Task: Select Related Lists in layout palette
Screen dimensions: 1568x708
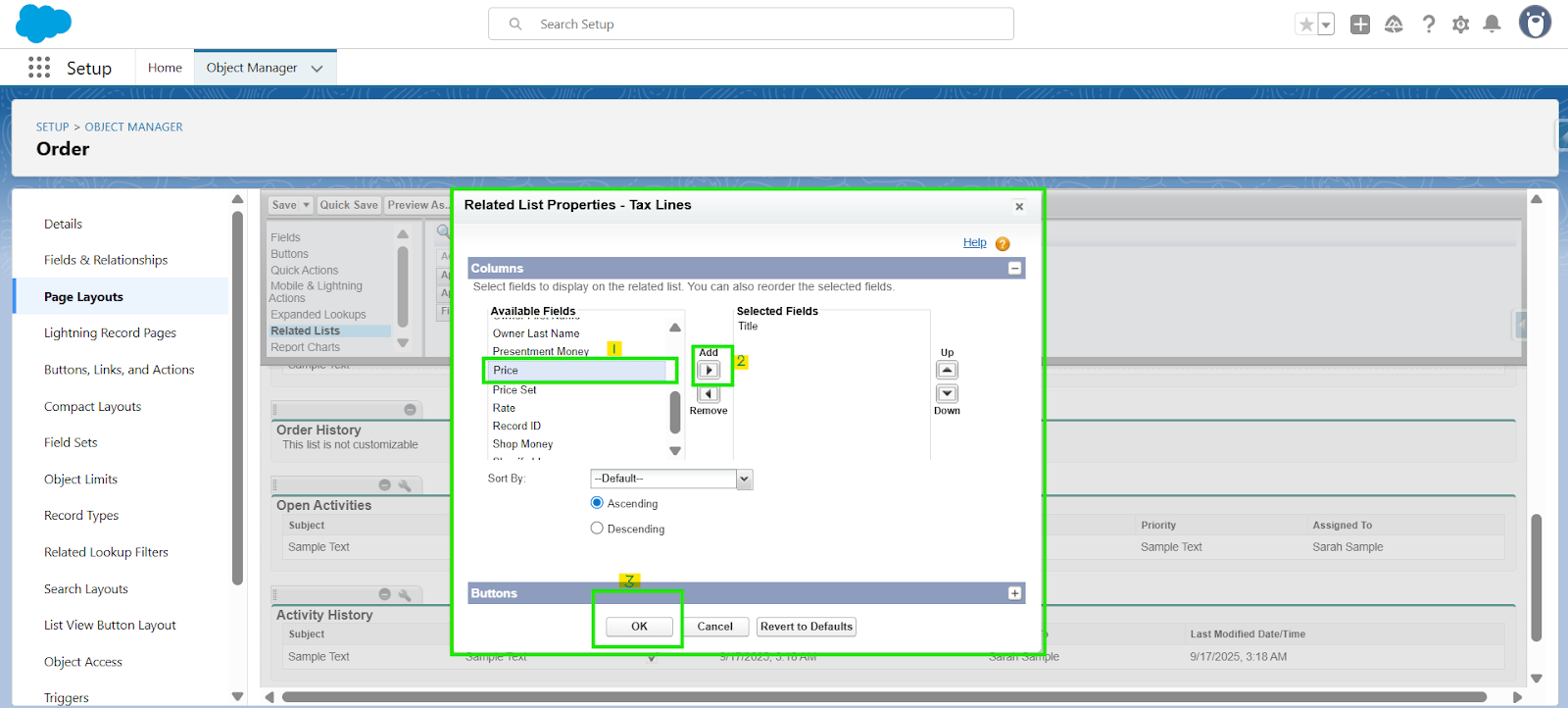Action: pyautogui.click(x=330, y=331)
